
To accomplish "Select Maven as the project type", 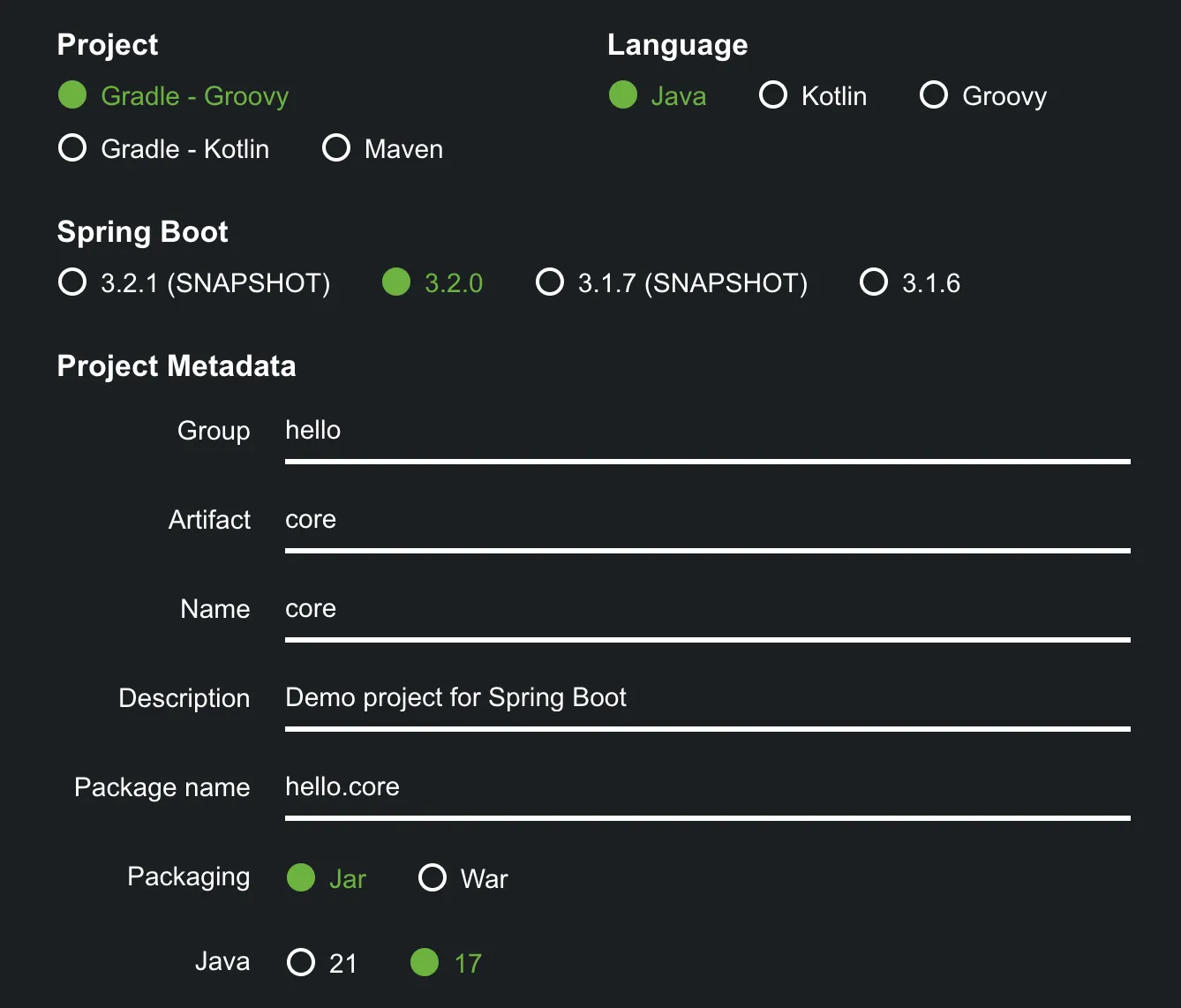I will click(336, 148).
